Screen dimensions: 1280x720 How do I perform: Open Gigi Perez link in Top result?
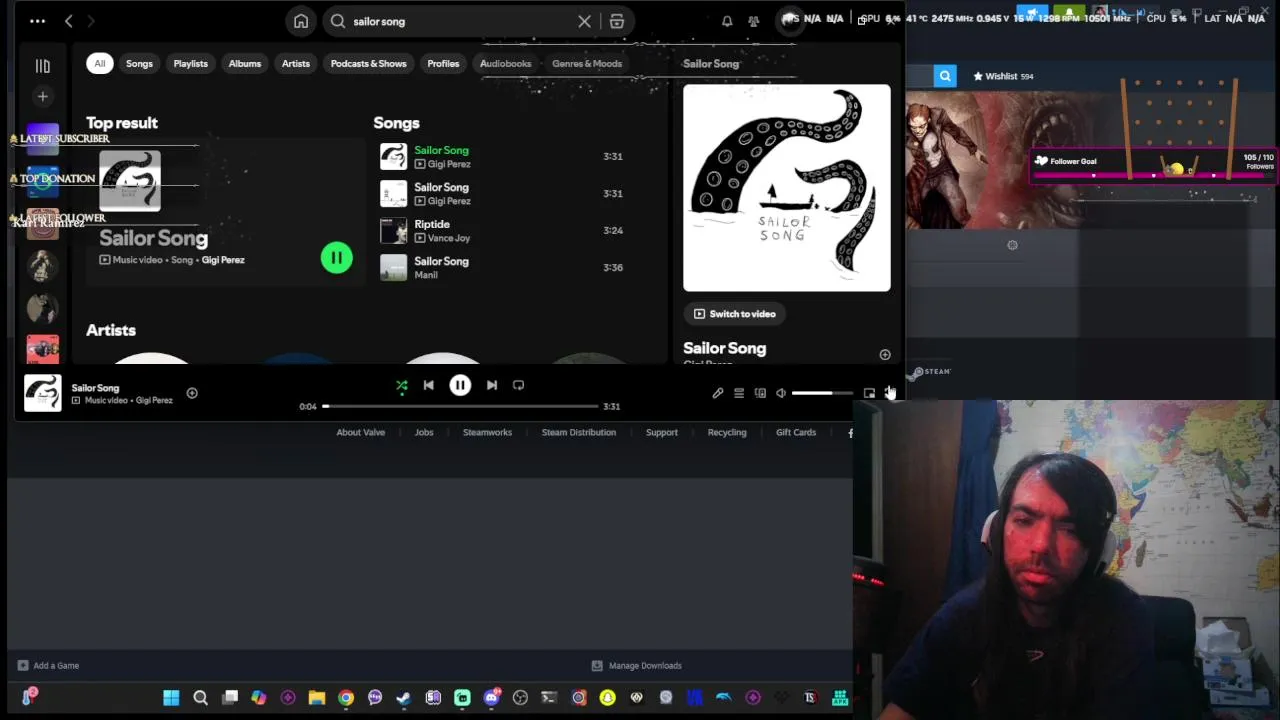pos(223,260)
